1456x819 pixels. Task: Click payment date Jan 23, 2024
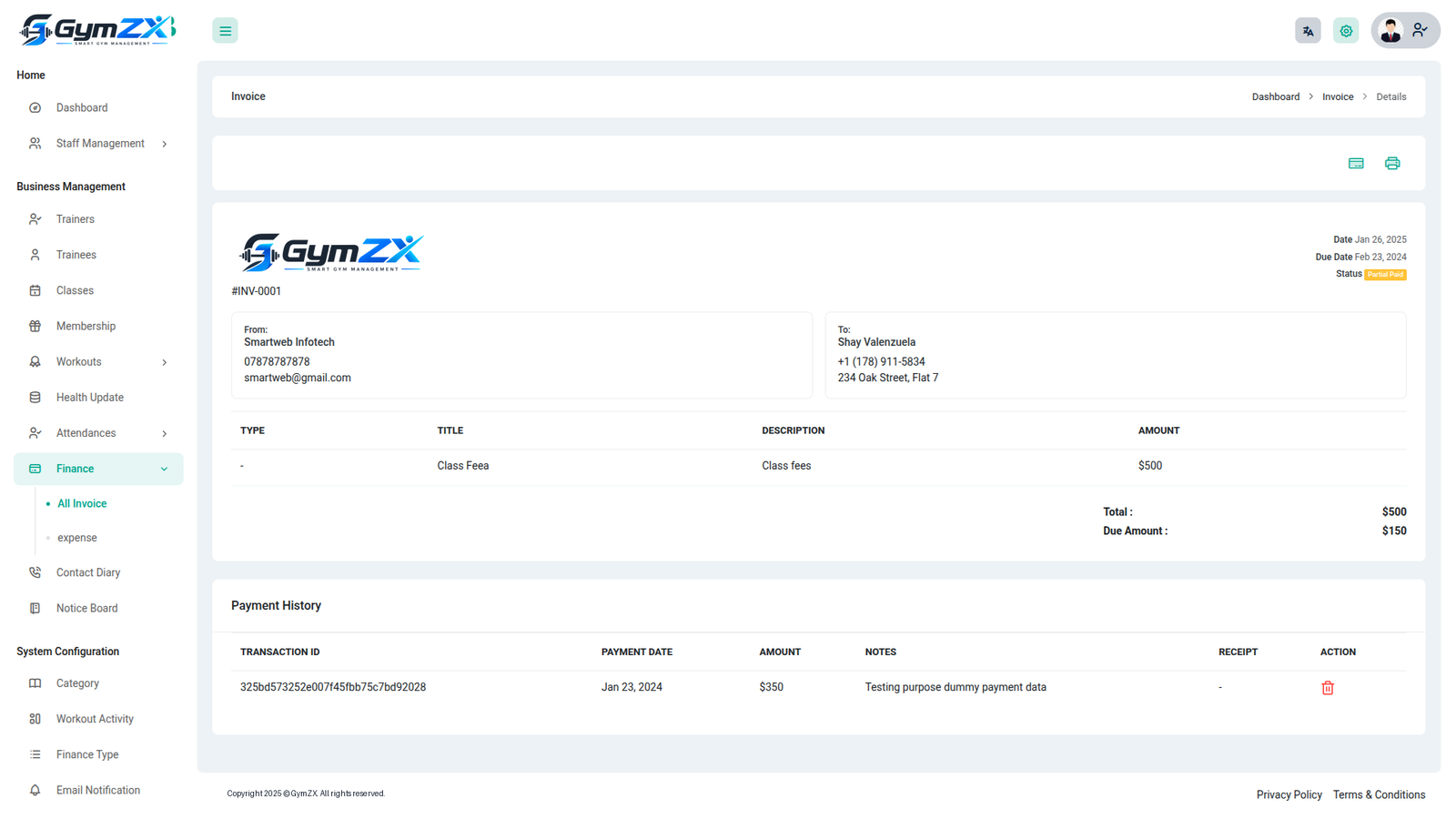(632, 687)
